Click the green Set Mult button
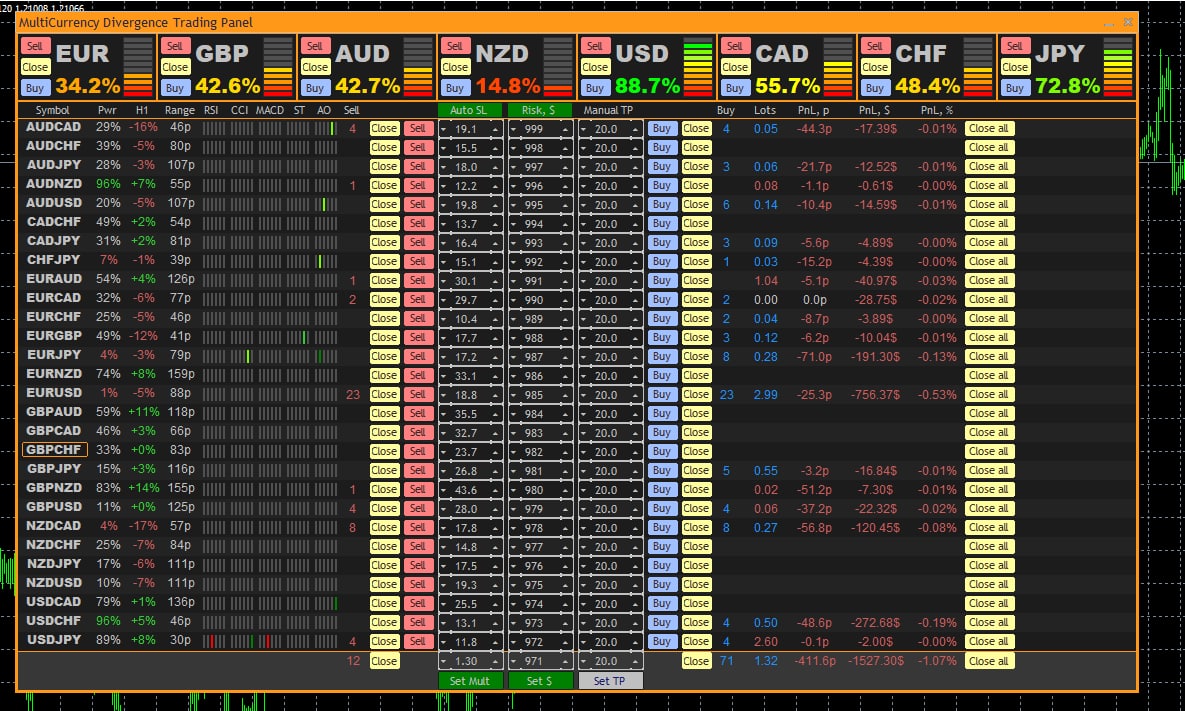 (469, 681)
